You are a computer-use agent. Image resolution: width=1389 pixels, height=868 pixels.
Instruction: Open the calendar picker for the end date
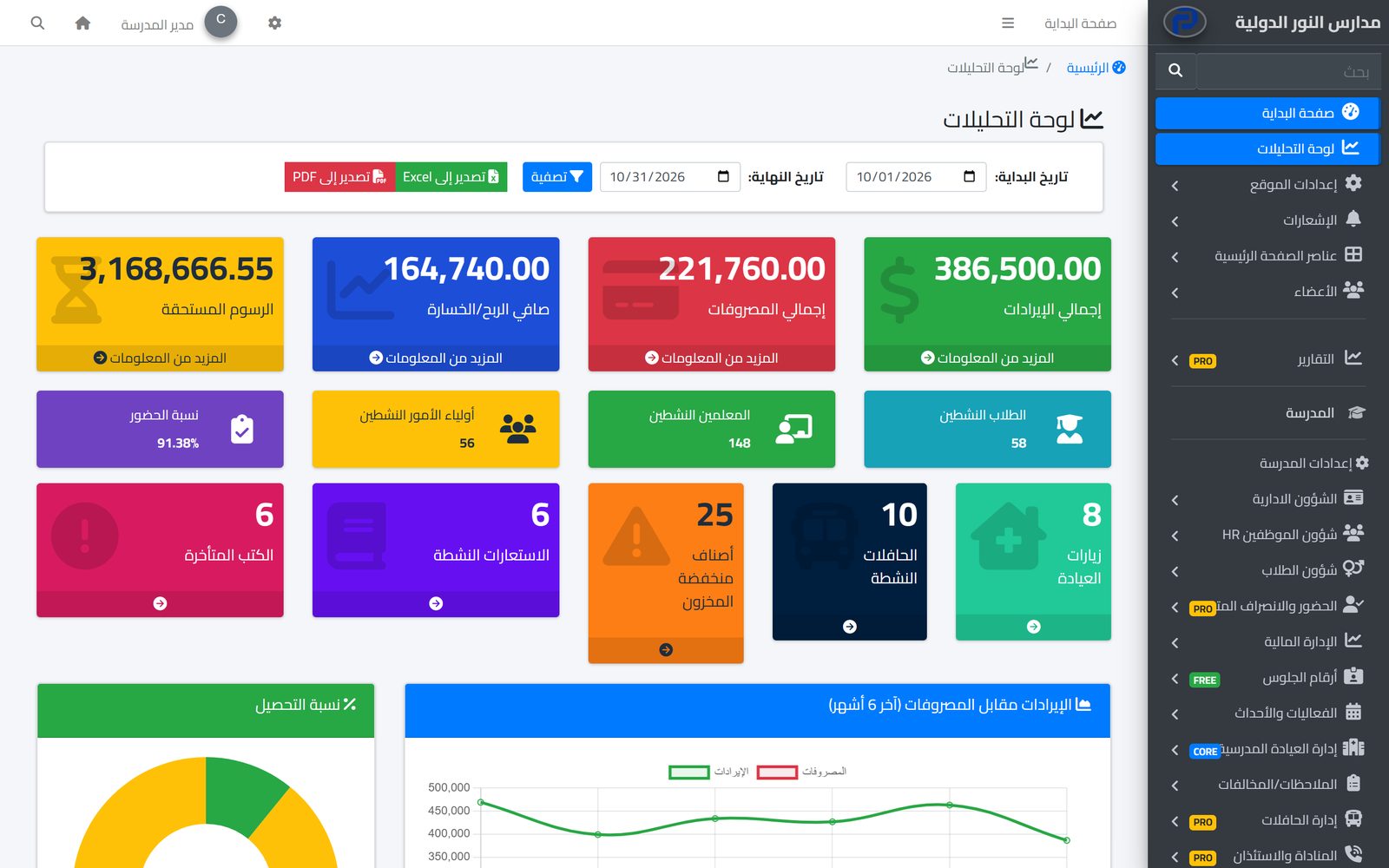coord(723,177)
